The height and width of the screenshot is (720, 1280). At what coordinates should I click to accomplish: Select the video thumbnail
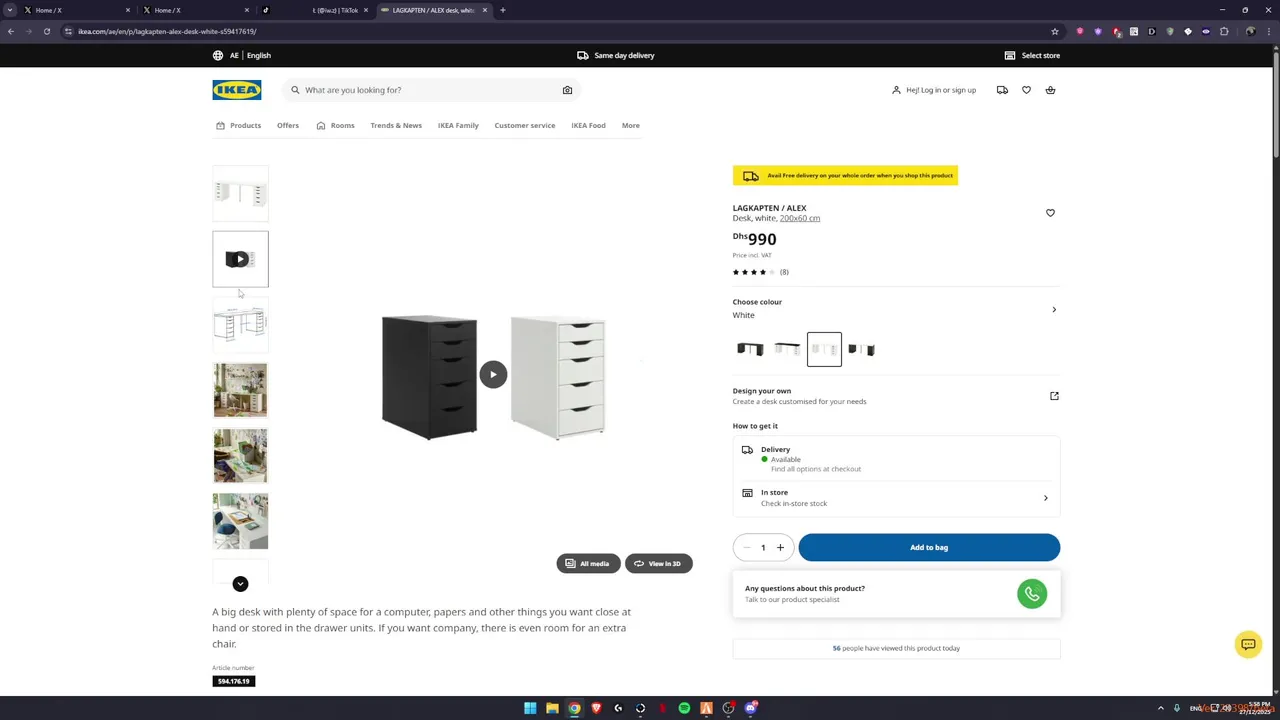tap(240, 259)
